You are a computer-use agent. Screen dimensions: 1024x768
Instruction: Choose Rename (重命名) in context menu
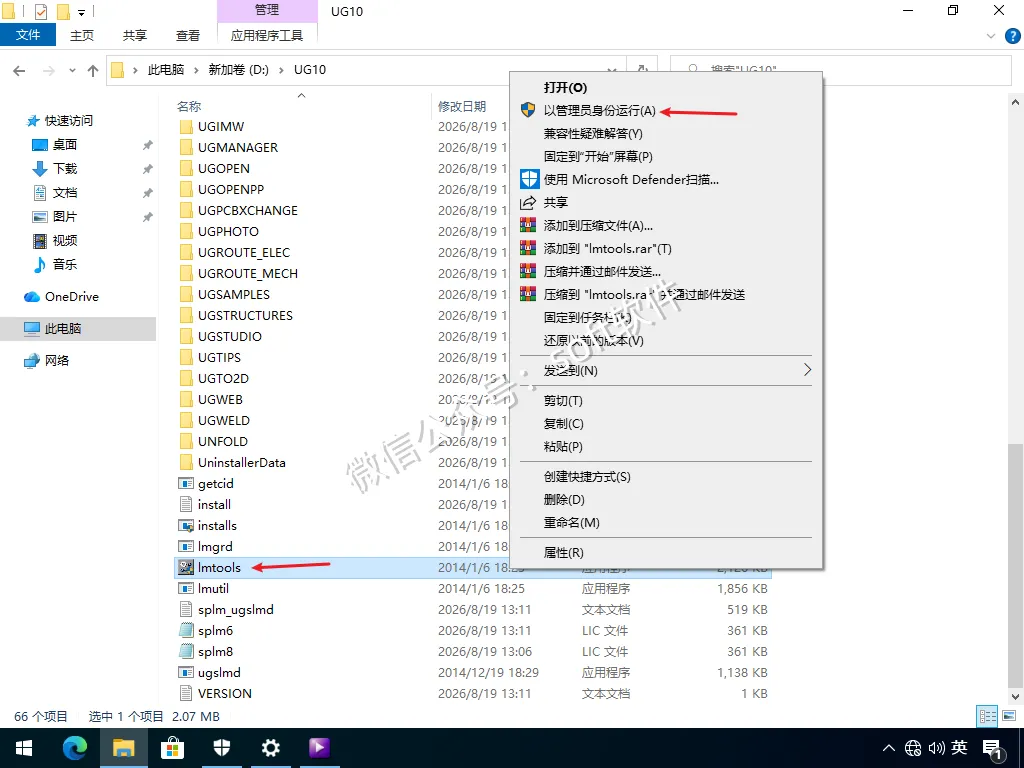[x=571, y=522]
